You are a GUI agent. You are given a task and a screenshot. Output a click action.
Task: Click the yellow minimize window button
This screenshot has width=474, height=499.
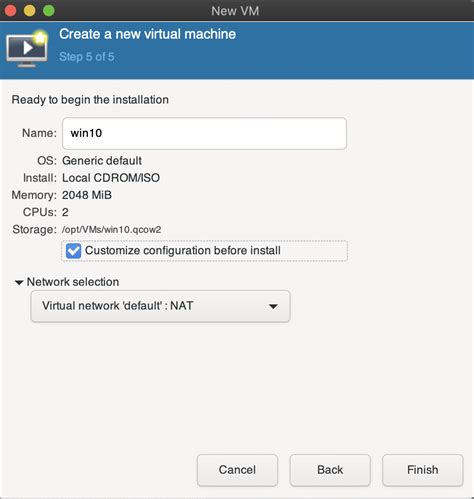(29, 10)
